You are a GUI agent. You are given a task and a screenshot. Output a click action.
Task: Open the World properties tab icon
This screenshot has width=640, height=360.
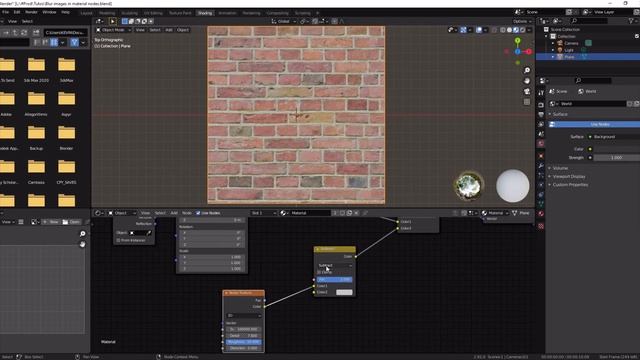coord(541,144)
